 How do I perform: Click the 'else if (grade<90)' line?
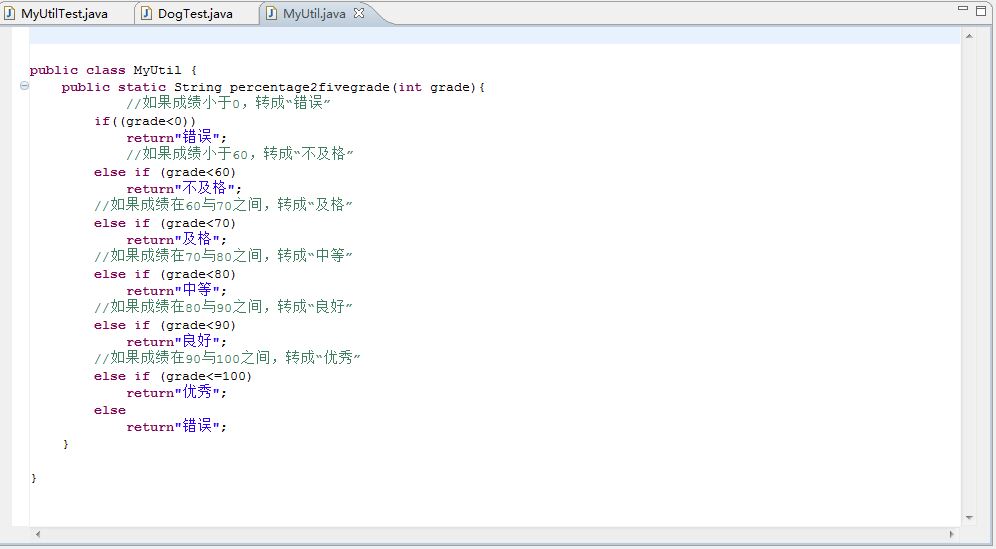click(x=165, y=325)
